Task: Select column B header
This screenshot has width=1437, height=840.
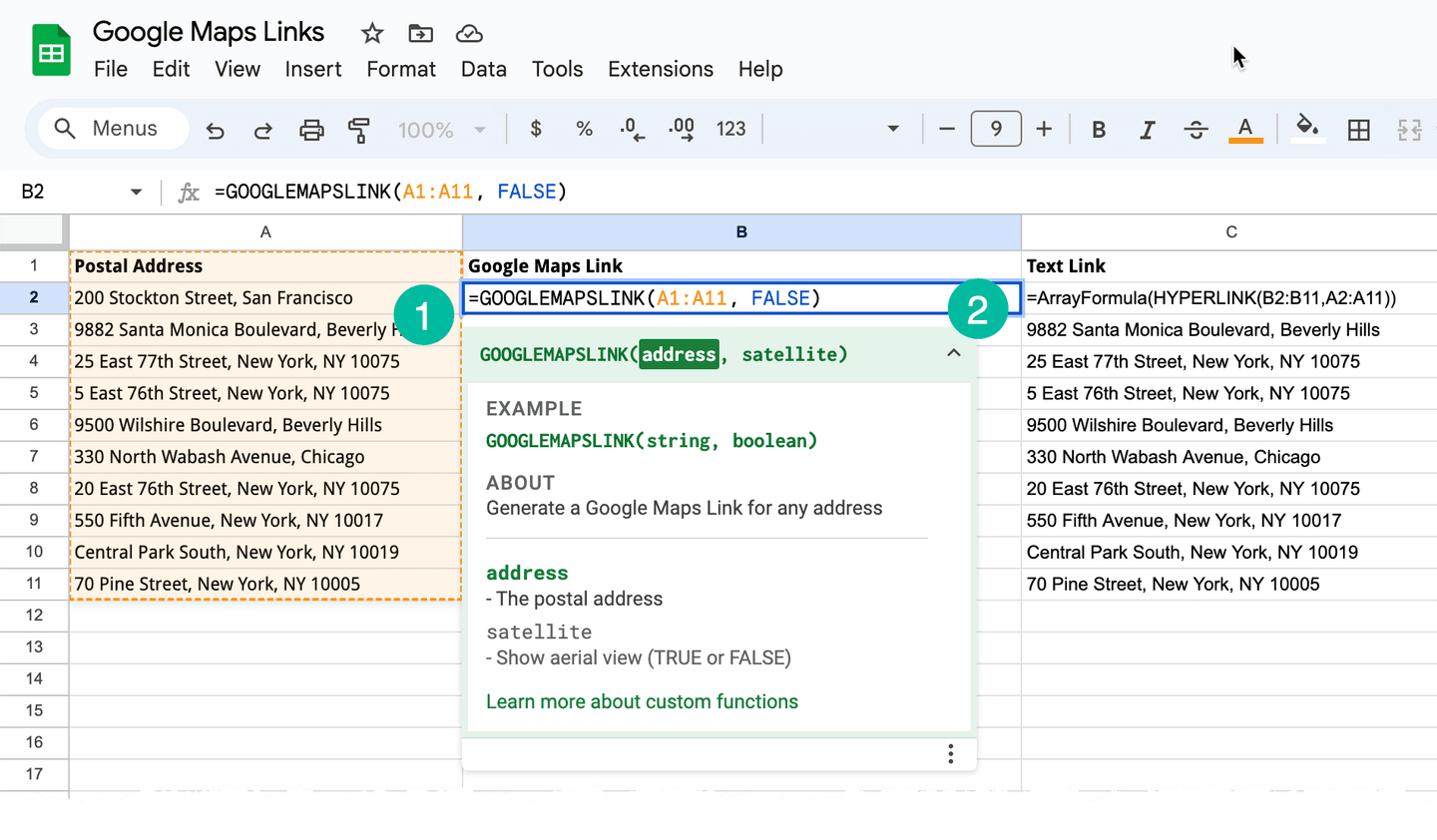Action: (x=741, y=231)
